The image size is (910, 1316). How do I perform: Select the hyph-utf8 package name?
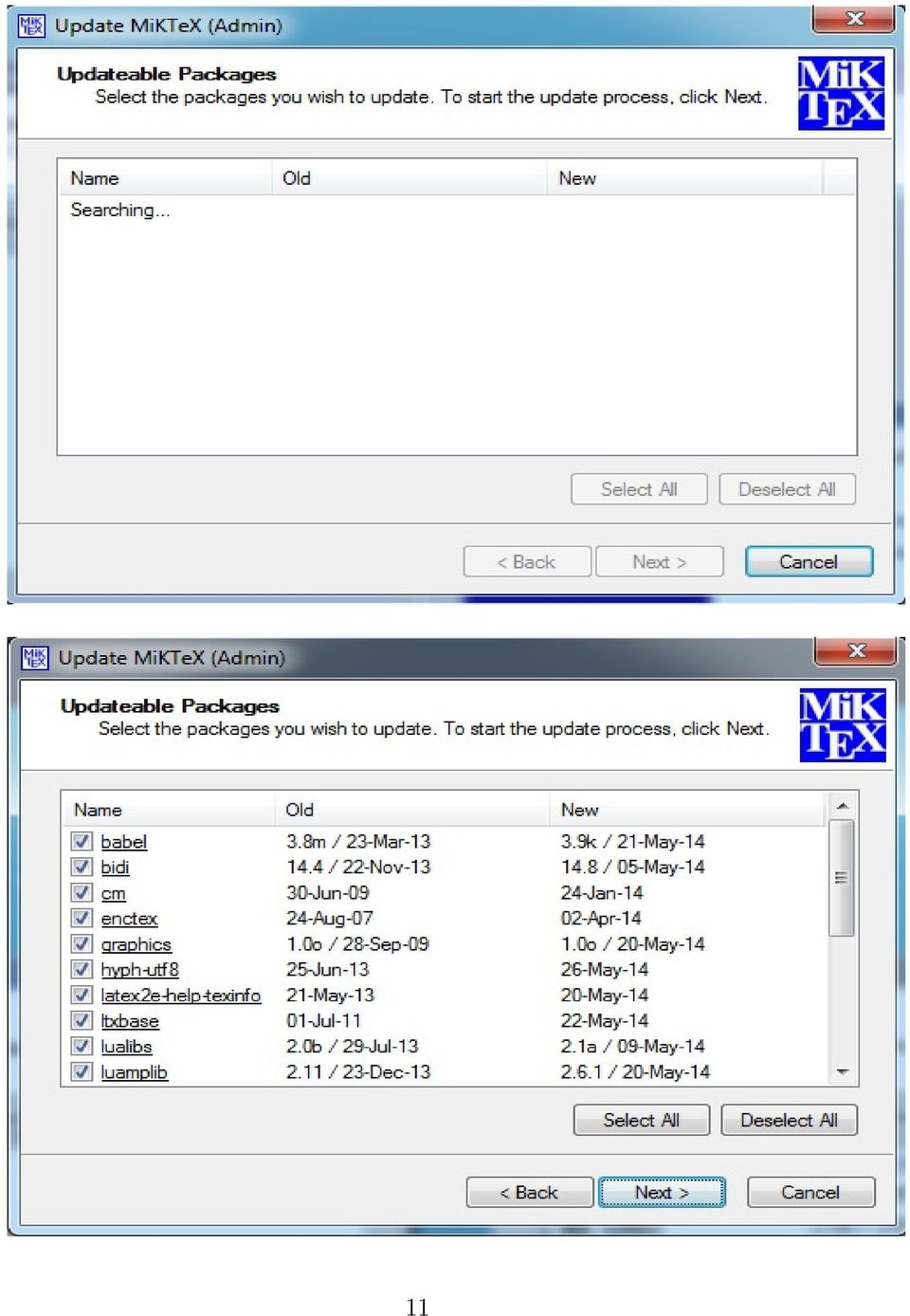click(139, 969)
